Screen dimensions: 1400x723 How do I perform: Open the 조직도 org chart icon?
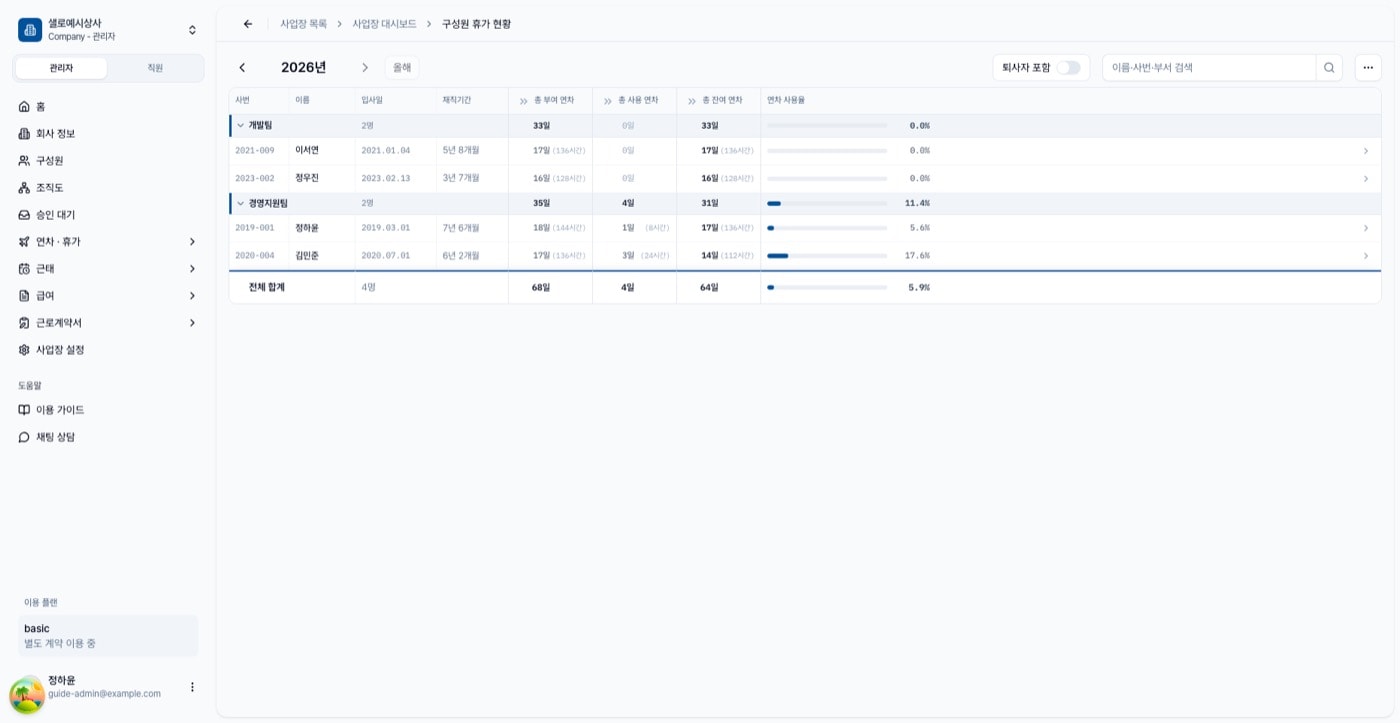coord(25,187)
